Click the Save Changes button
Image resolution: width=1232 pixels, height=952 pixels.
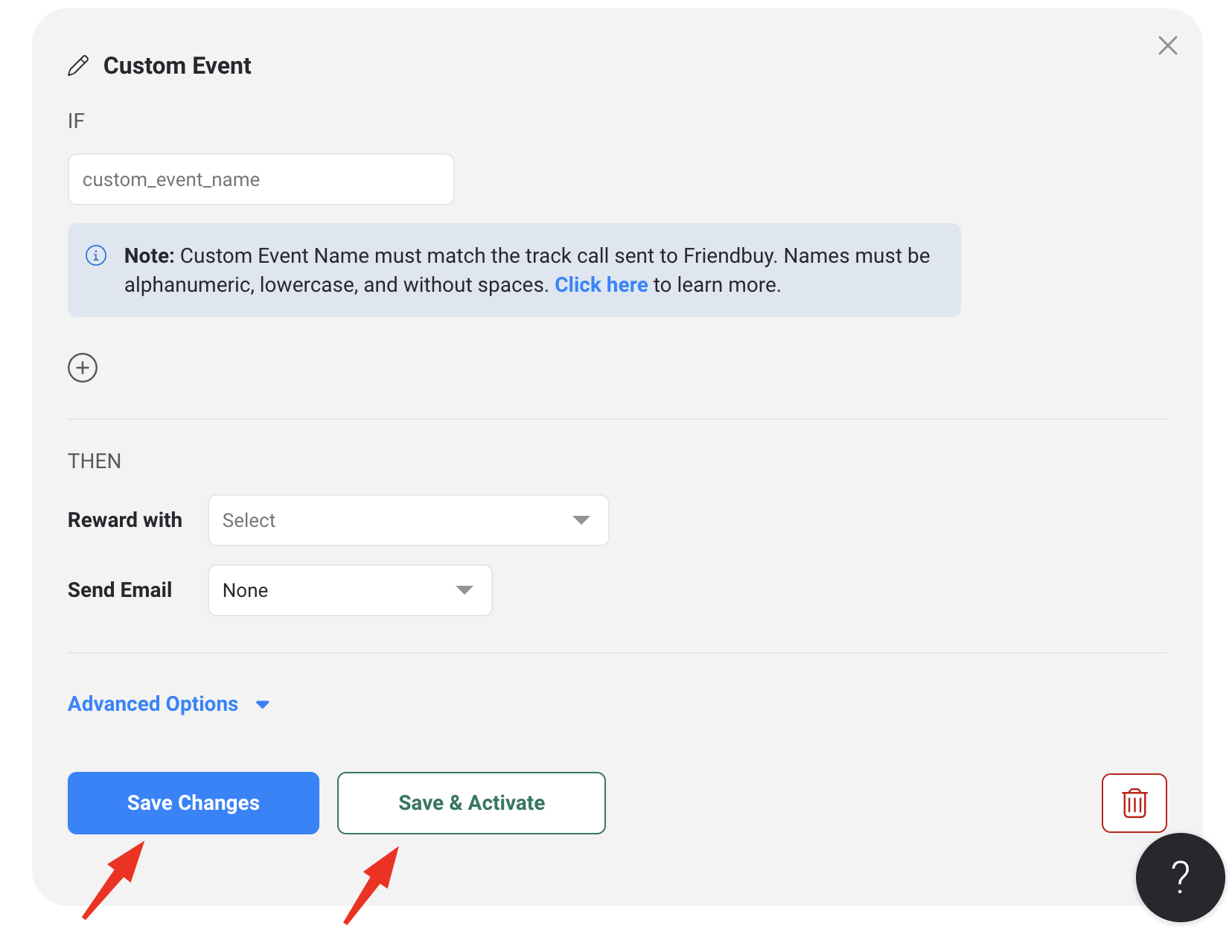click(x=194, y=803)
